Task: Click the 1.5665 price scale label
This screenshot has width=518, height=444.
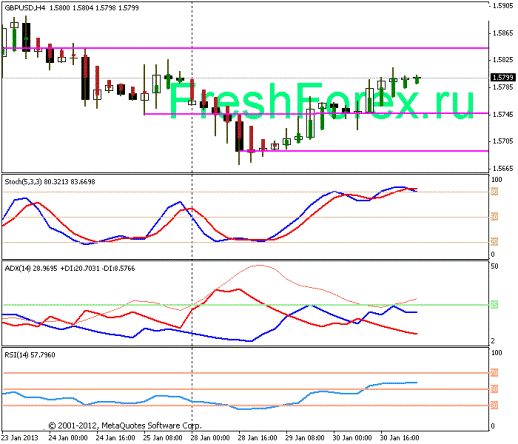Action: [503, 169]
